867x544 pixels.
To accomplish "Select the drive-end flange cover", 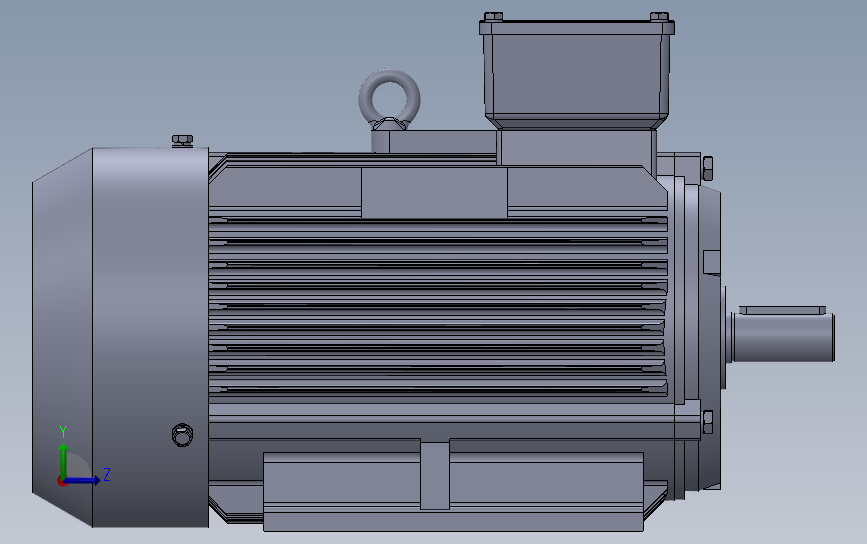I will 710,337.
